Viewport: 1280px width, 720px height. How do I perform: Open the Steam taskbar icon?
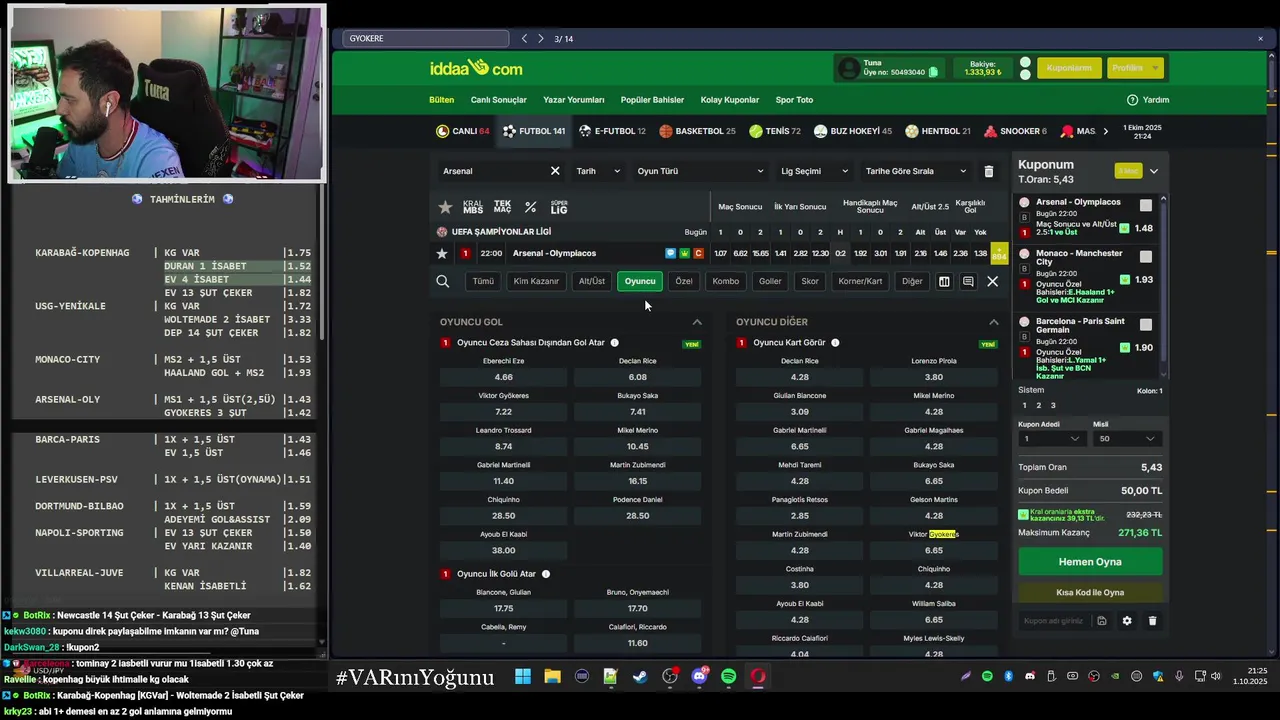point(640,677)
